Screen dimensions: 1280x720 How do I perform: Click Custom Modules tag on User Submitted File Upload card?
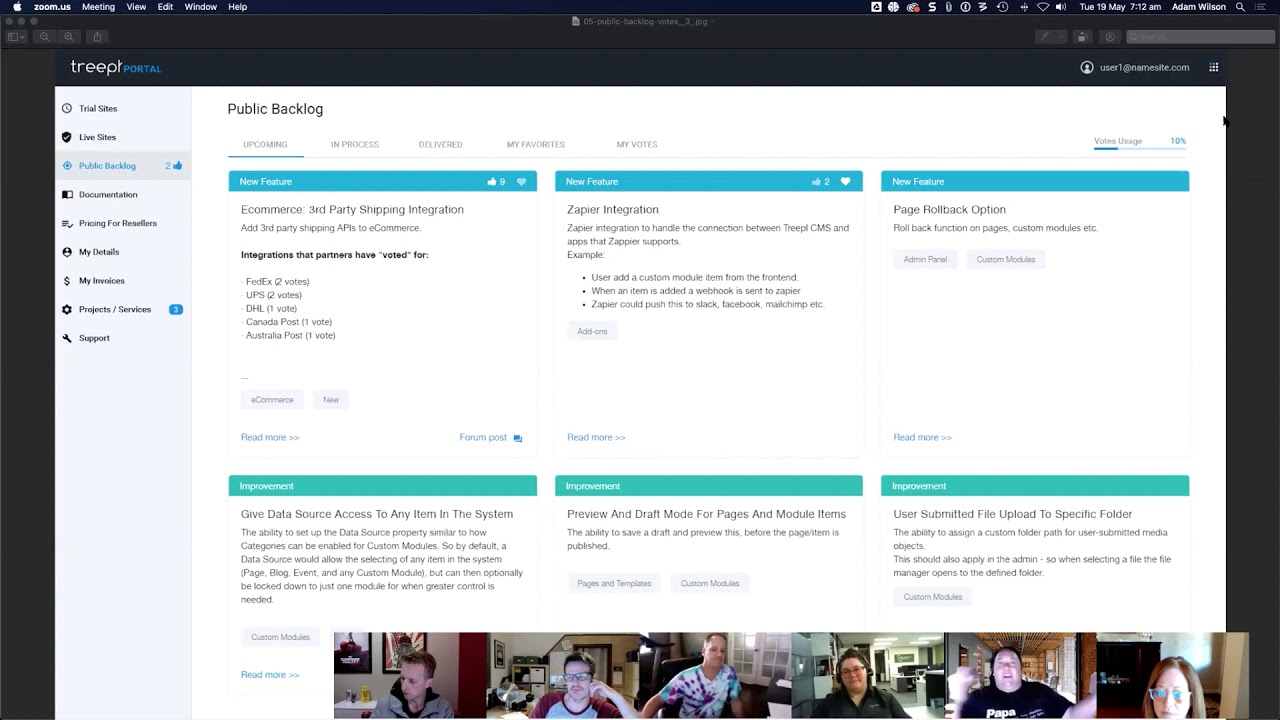click(933, 597)
